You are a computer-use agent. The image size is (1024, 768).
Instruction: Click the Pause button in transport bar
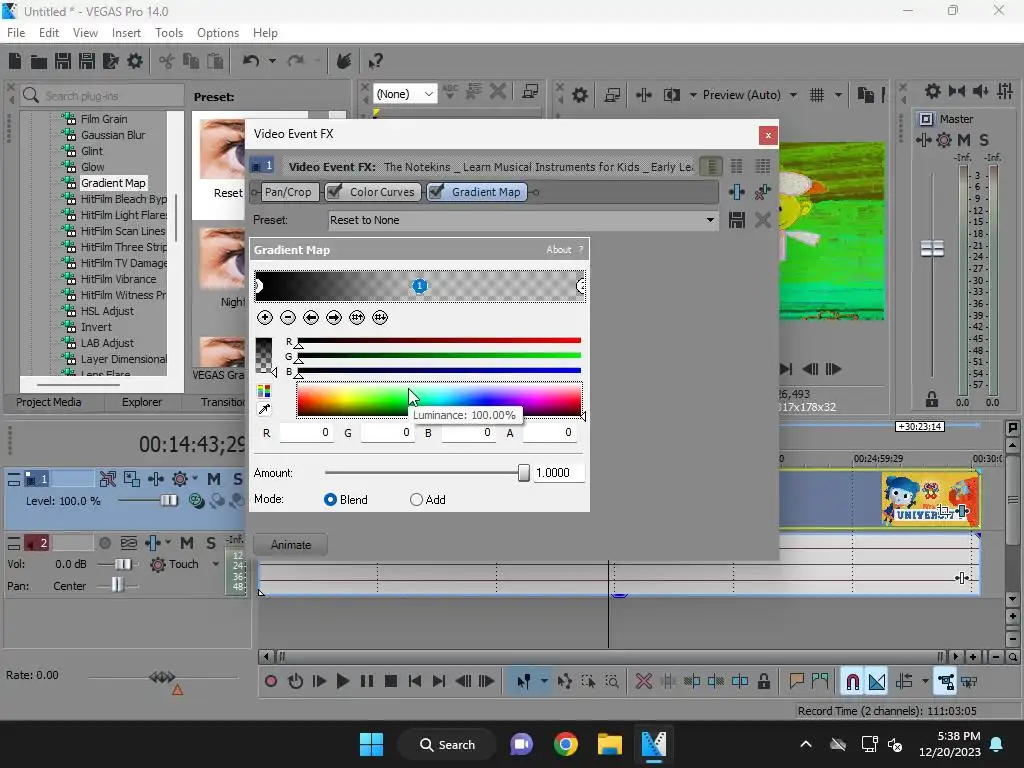coord(367,682)
